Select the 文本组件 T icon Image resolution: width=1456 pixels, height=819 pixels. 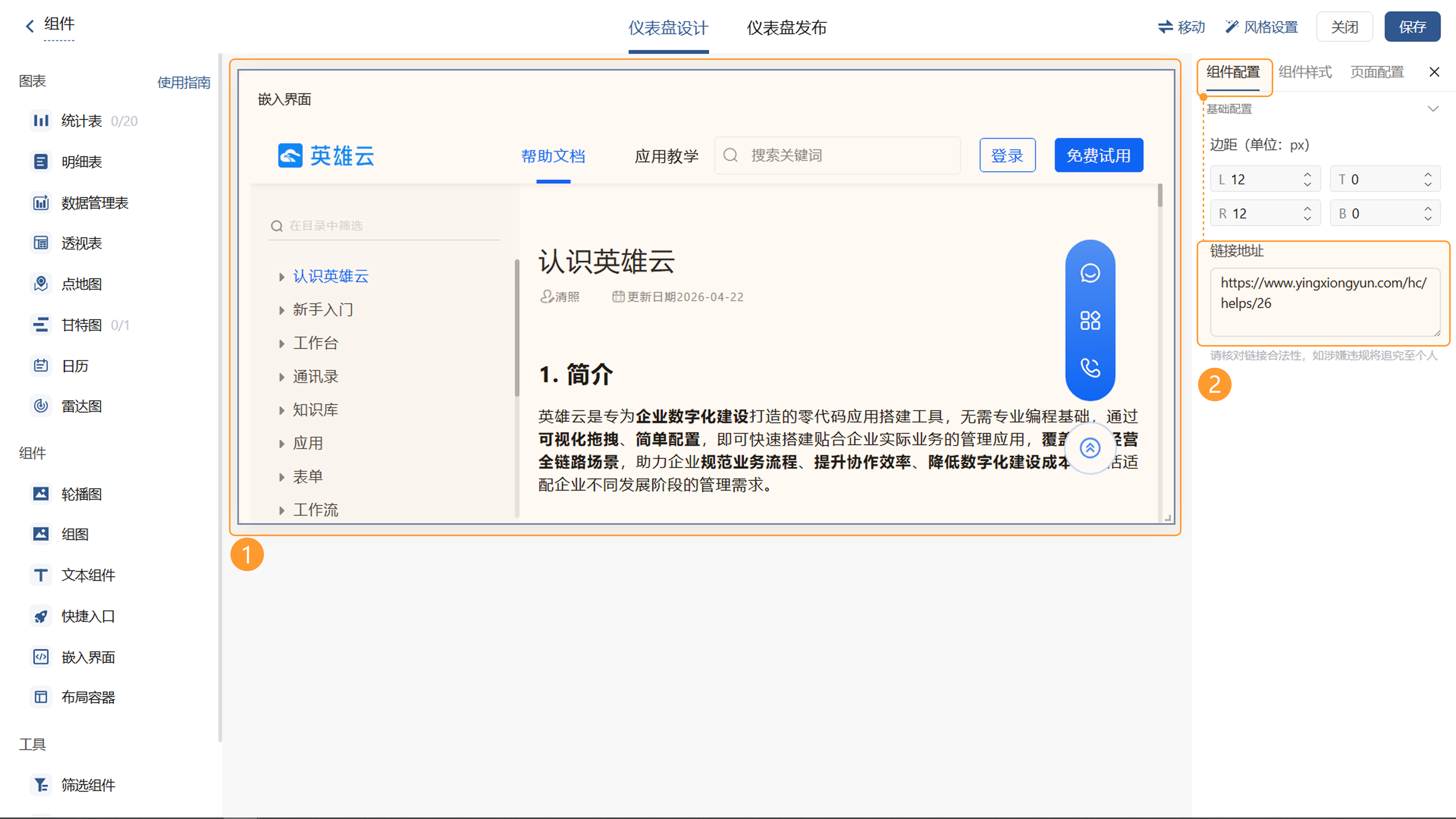41,575
